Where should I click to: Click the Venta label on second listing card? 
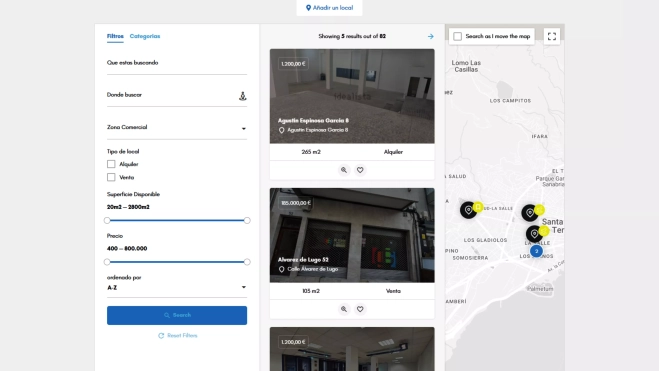[x=393, y=291]
